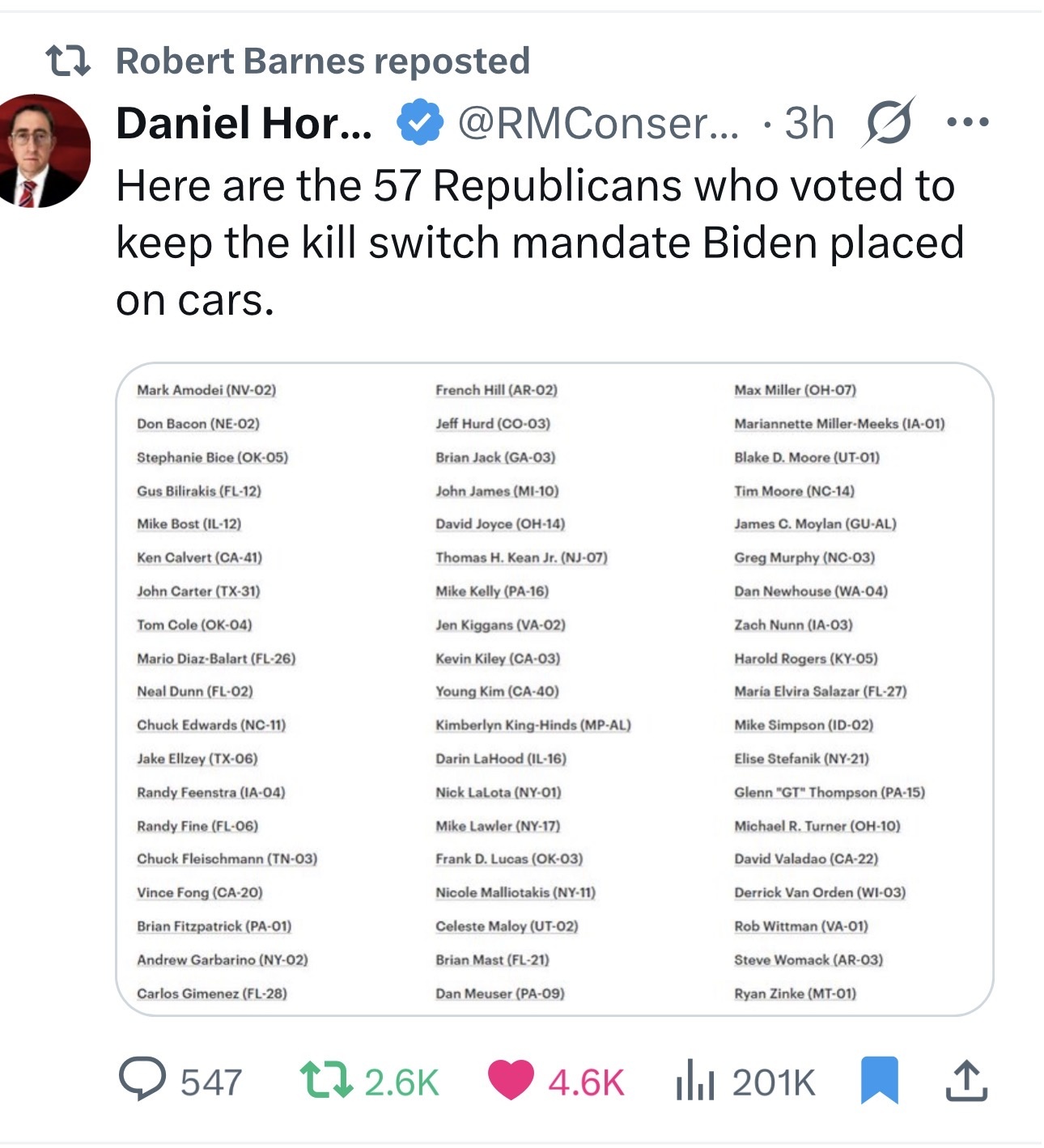The image size is (1044, 1148).
Task: Open the Daniel Hor... display name
Action: coord(244,123)
